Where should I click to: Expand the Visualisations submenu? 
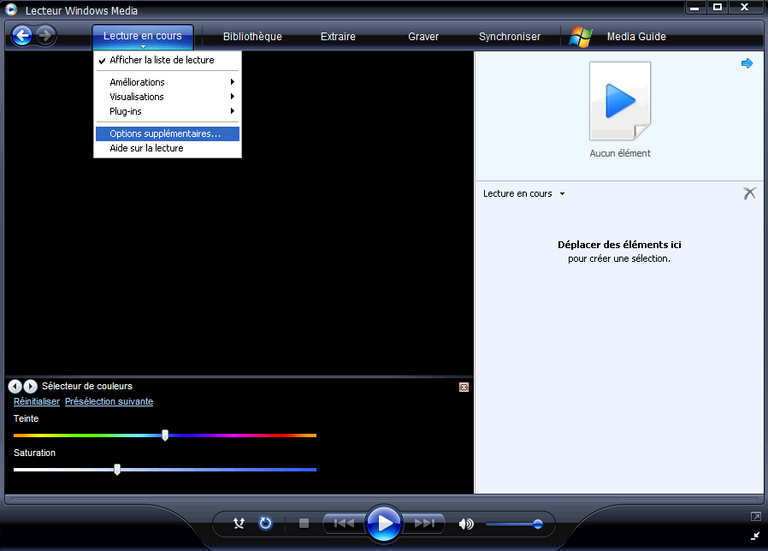click(x=168, y=96)
